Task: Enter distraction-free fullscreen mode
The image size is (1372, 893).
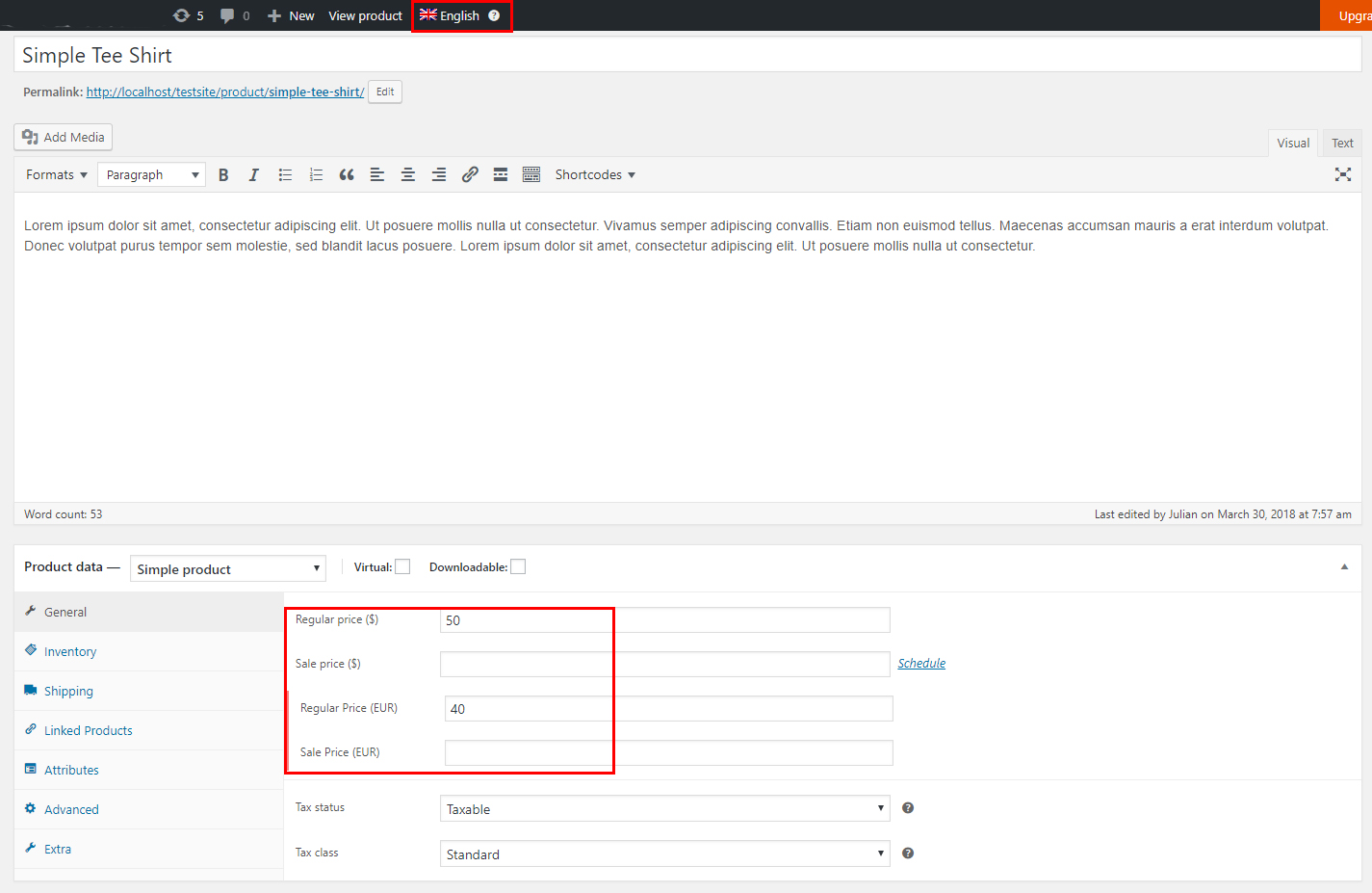Action: point(1343,174)
